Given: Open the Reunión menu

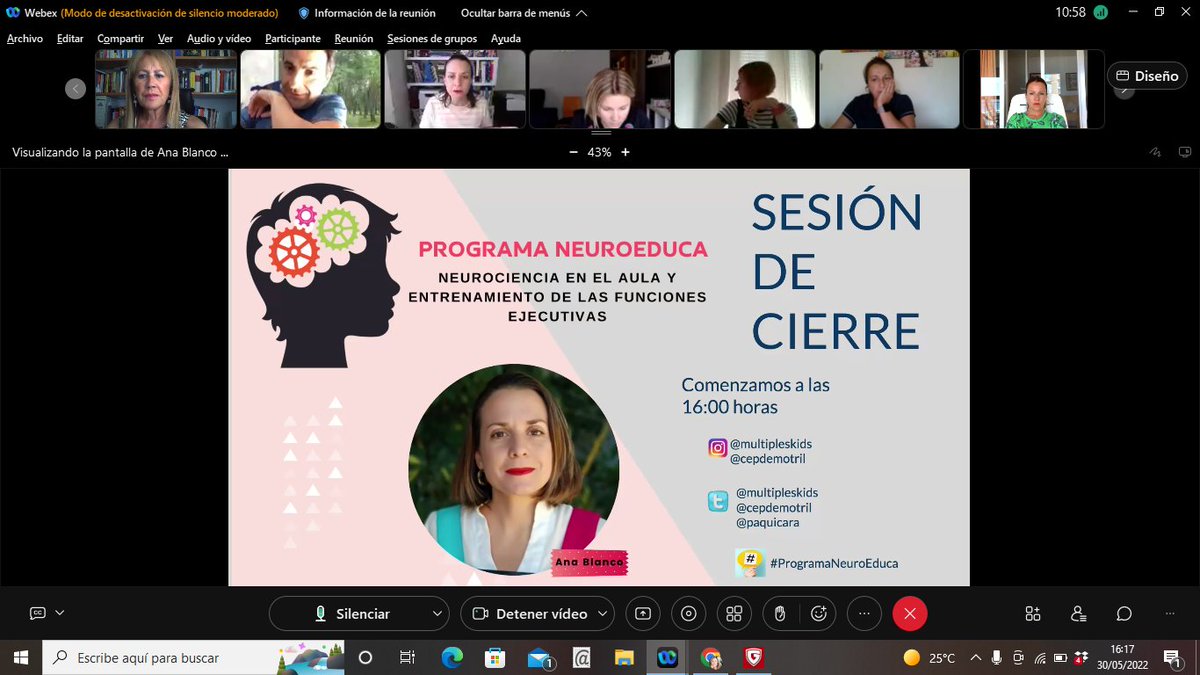Looking at the screenshot, I should [354, 38].
